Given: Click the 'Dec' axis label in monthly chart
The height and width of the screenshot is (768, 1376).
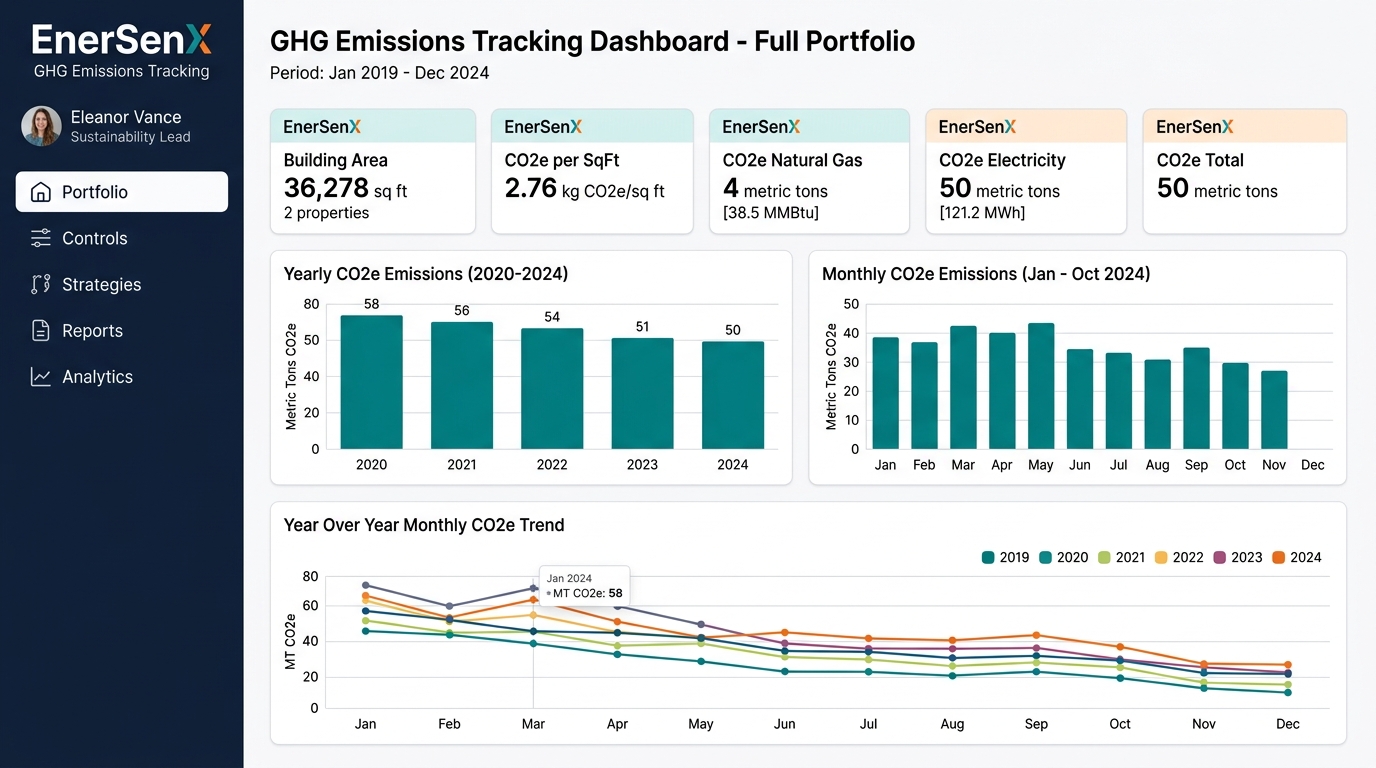Looking at the screenshot, I should pyautogui.click(x=1312, y=465).
